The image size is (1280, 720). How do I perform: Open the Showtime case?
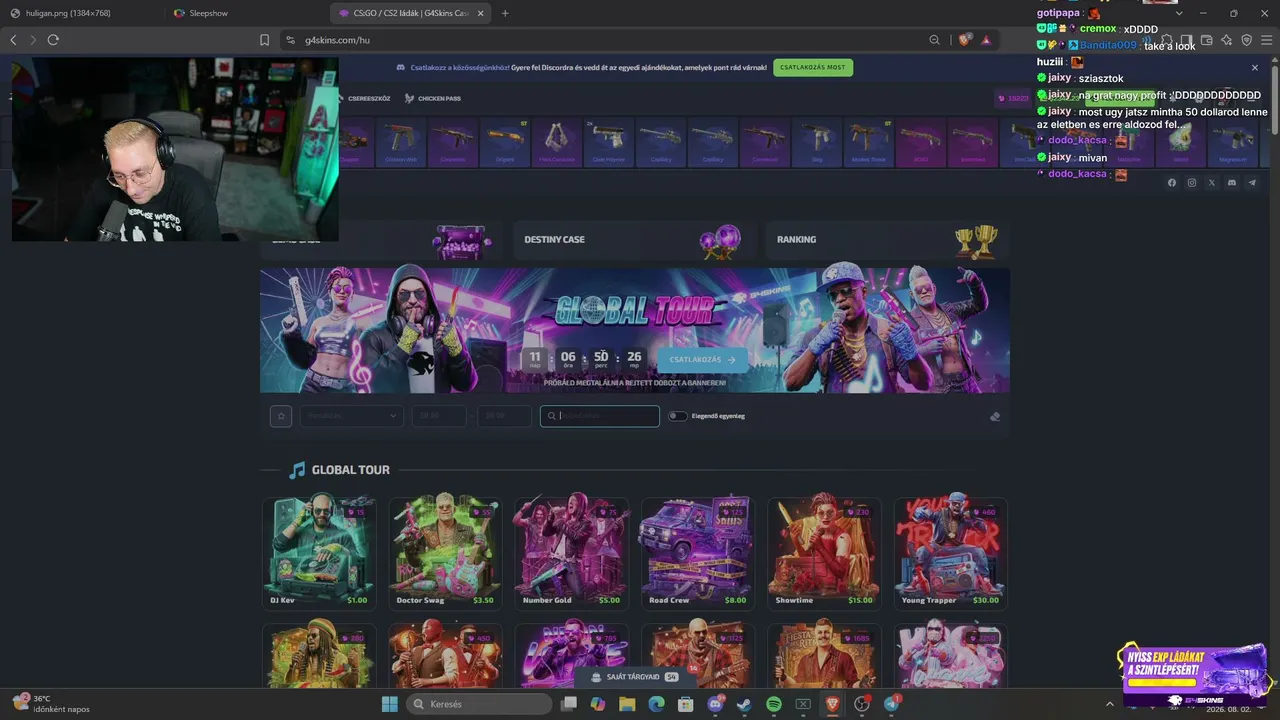pos(824,552)
